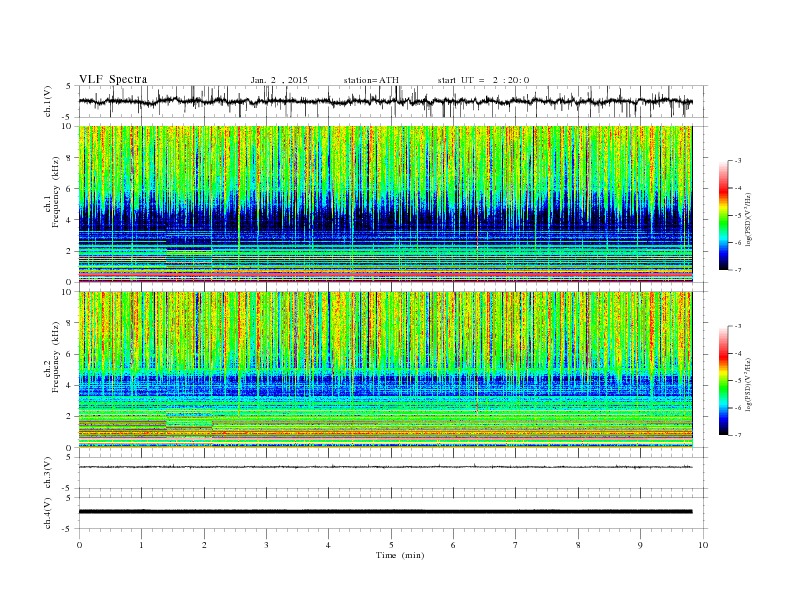Click the ch.3 voltage trace line
Viewport: 792px width, 612px height.
click(385, 467)
